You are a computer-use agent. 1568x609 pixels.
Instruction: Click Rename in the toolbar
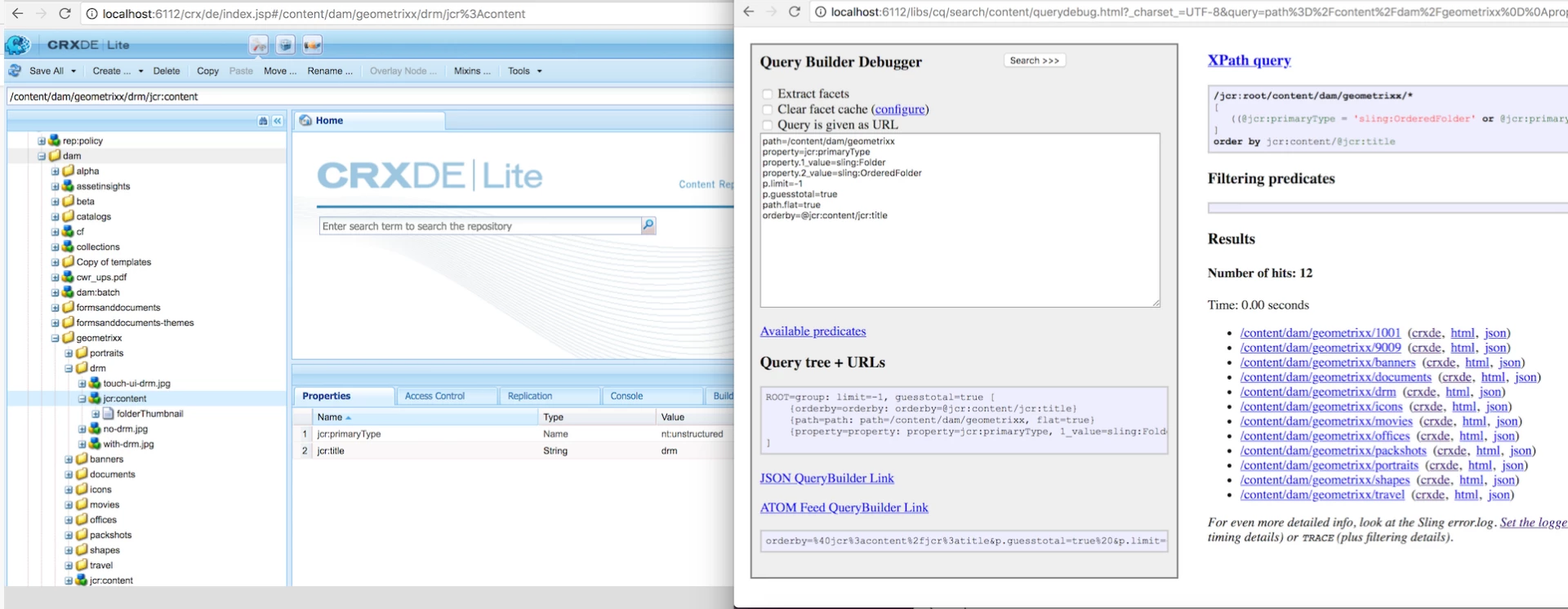click(330, 71)
